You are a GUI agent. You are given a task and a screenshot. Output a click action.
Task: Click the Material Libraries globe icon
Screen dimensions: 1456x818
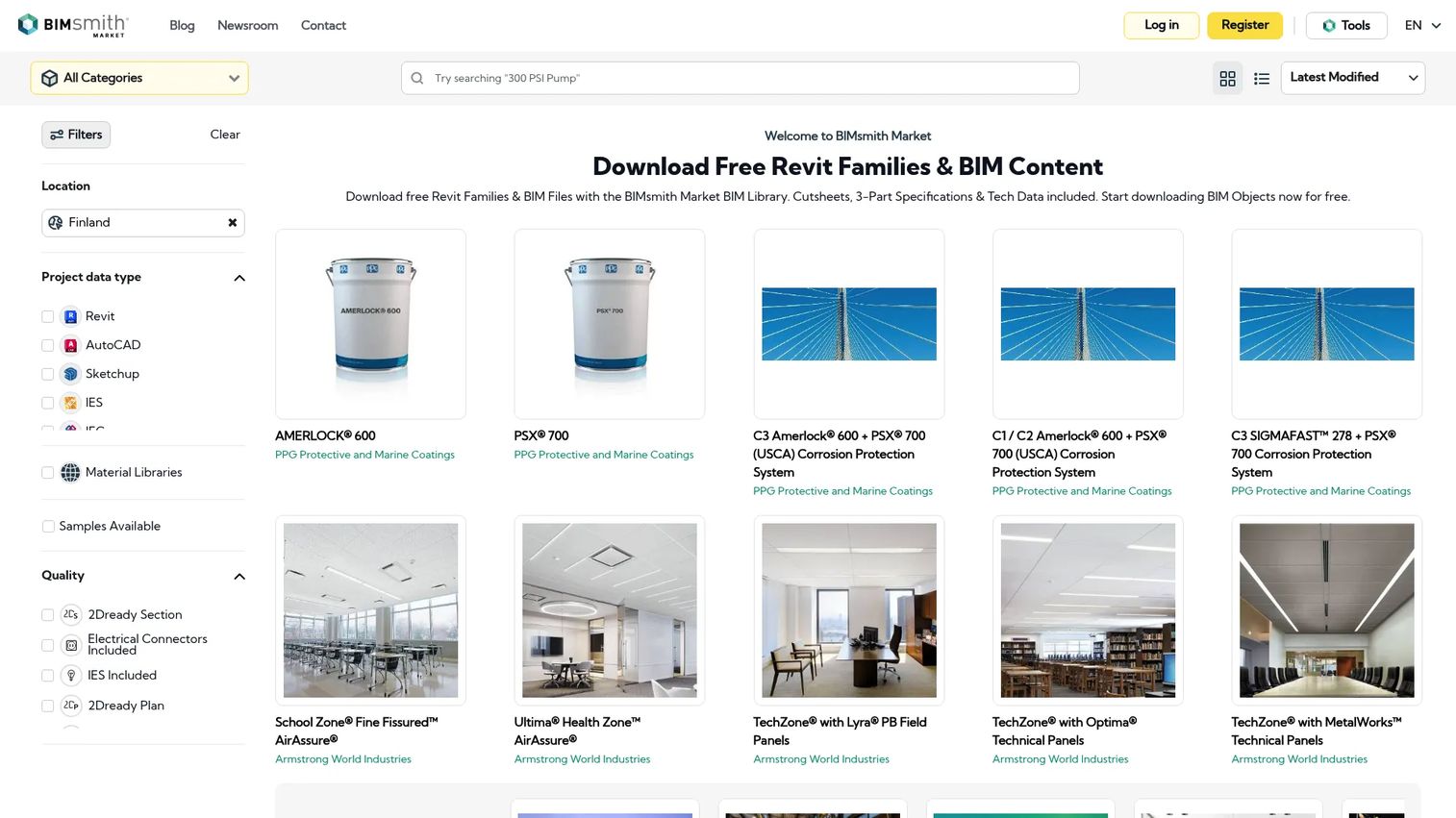70,472
